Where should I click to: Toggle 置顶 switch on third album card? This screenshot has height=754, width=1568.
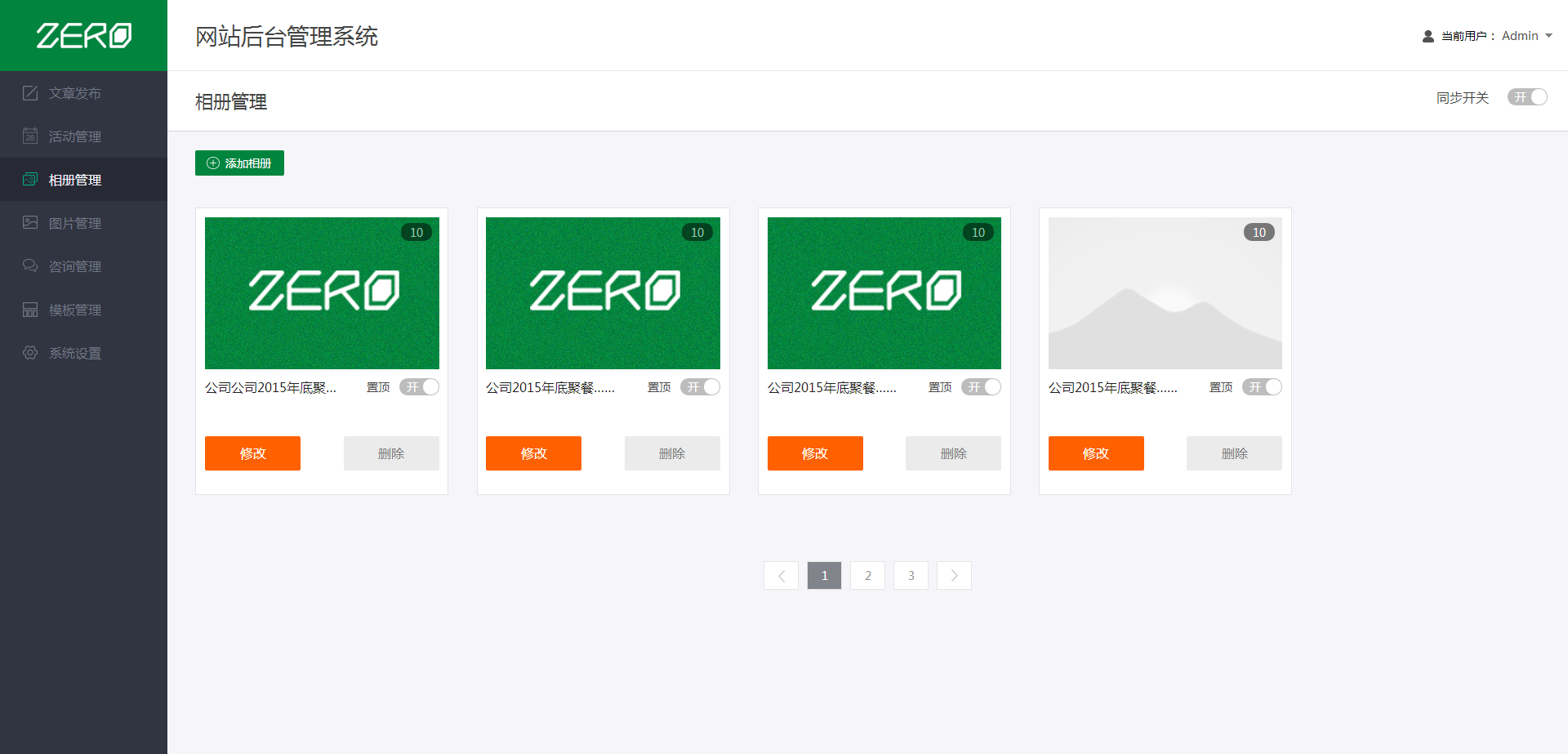pos(982,387)
